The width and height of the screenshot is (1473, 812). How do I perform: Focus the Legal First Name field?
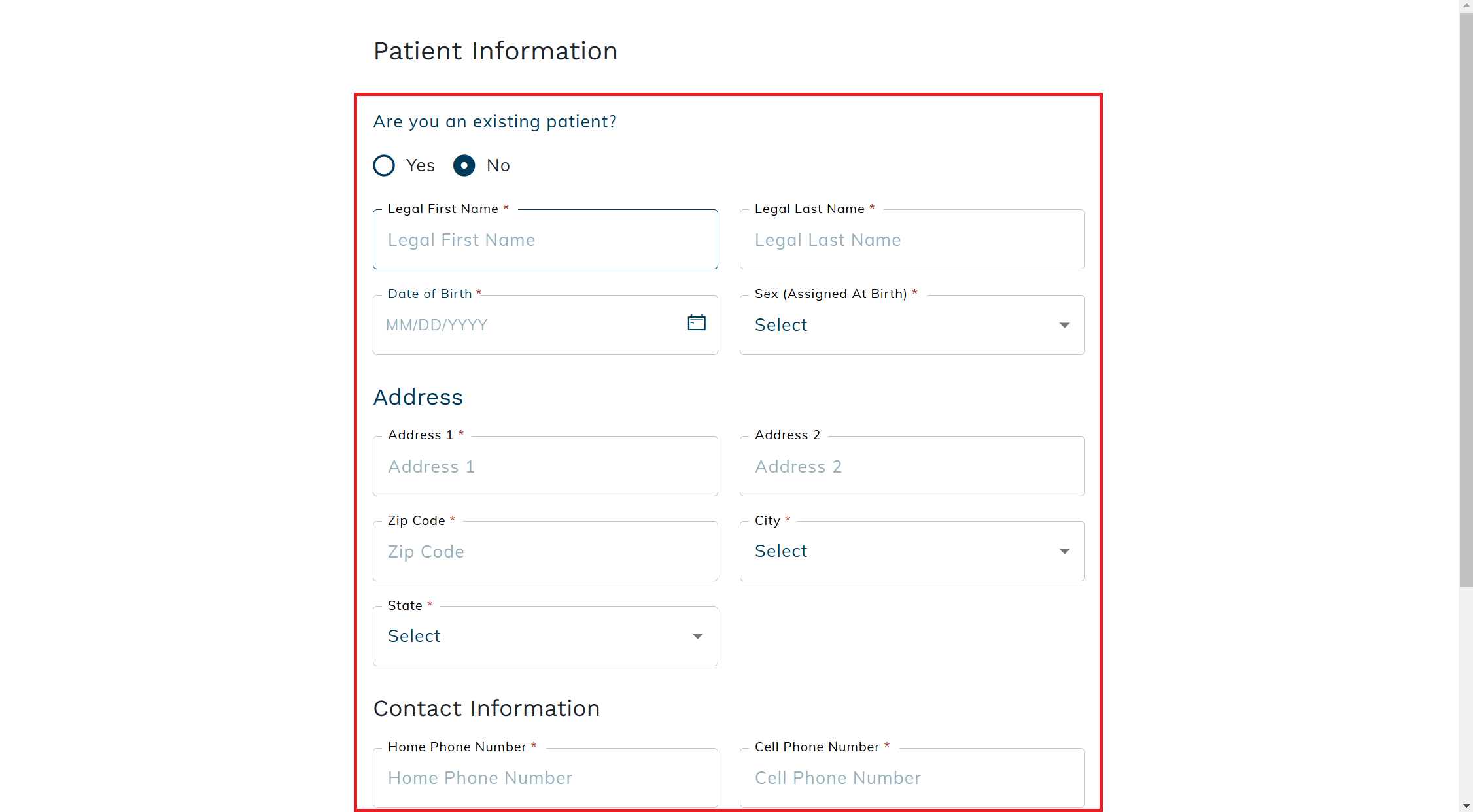point(545,239)
